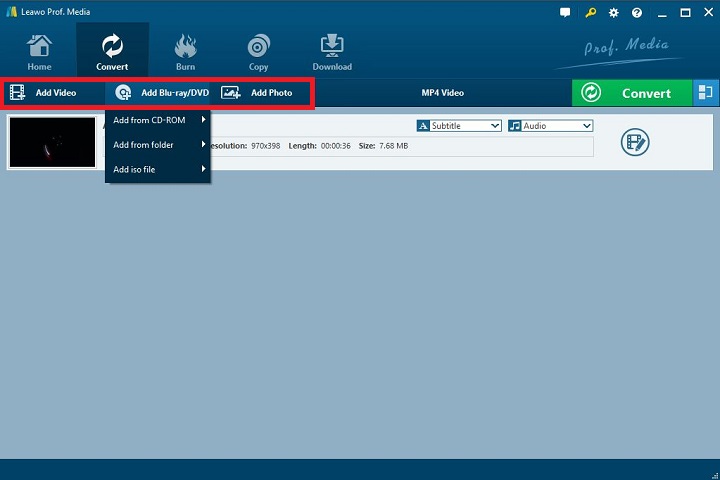The width and height of the screenshot is (720, 480).
Task: Maximize the Leawo Prof. Media window
Action: click(x=685, y=13)
